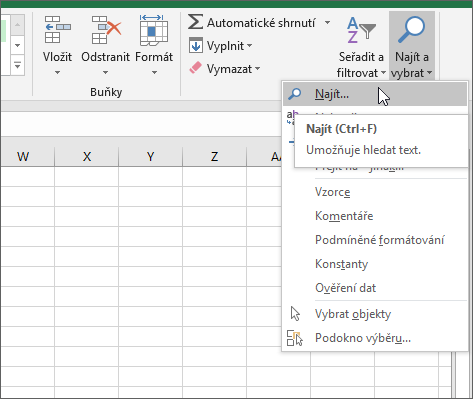Click the Podokno výběru icon
This screenshot has height=399, width=473.
295,338
